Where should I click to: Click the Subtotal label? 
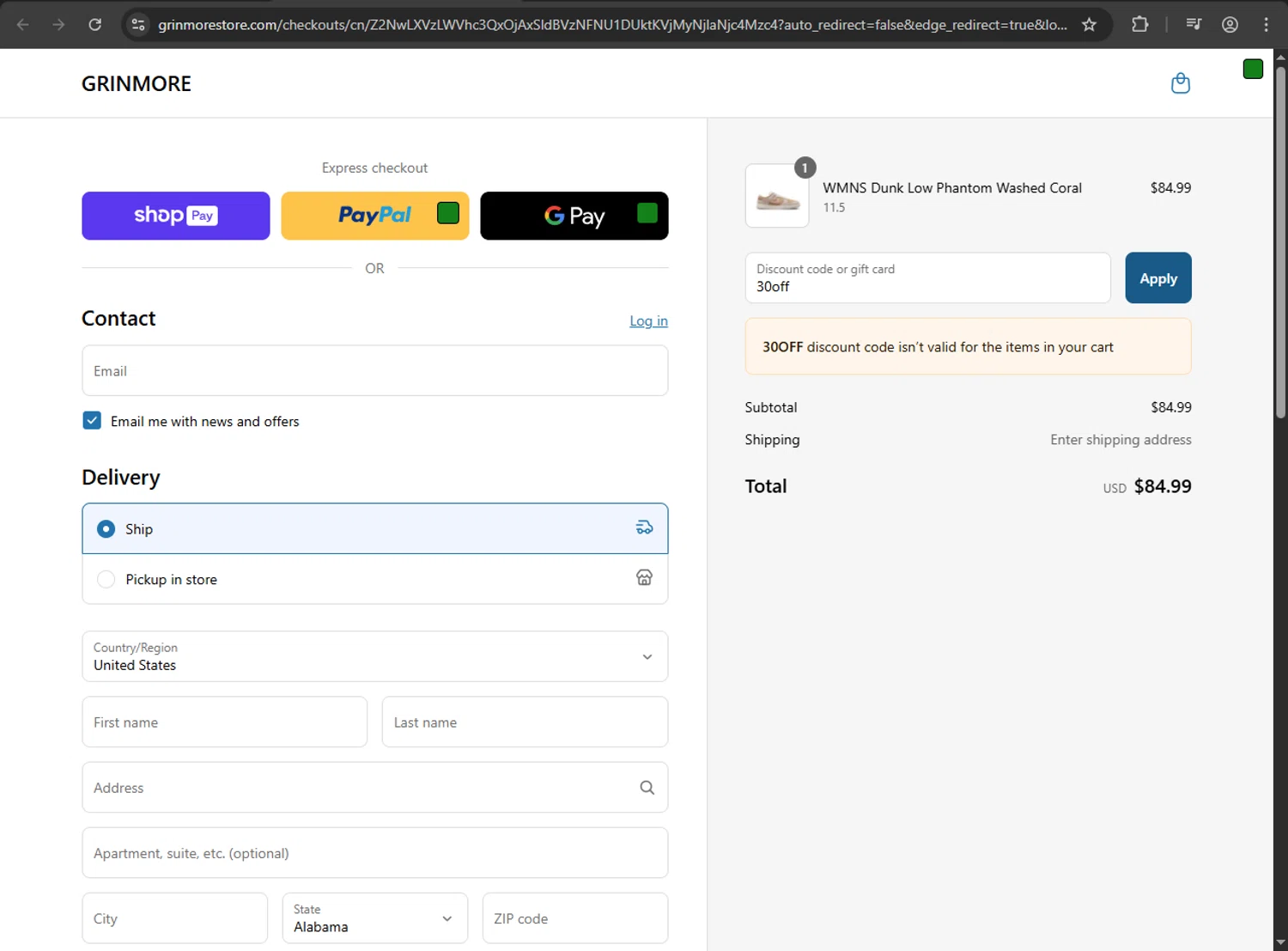[x=771, y=407]
